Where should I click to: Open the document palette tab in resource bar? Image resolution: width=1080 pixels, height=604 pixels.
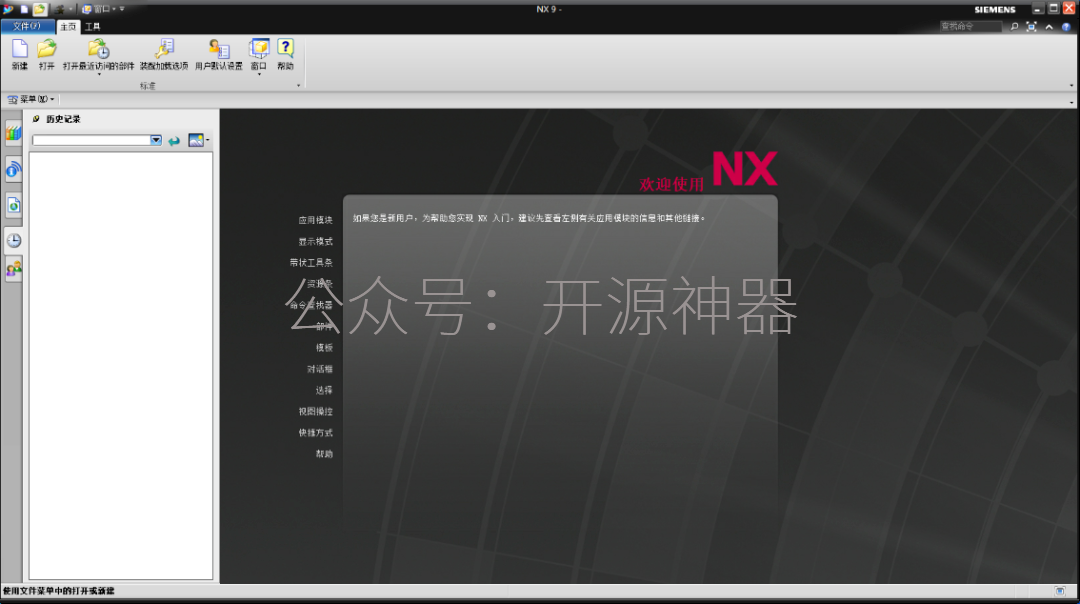point(13,205)
